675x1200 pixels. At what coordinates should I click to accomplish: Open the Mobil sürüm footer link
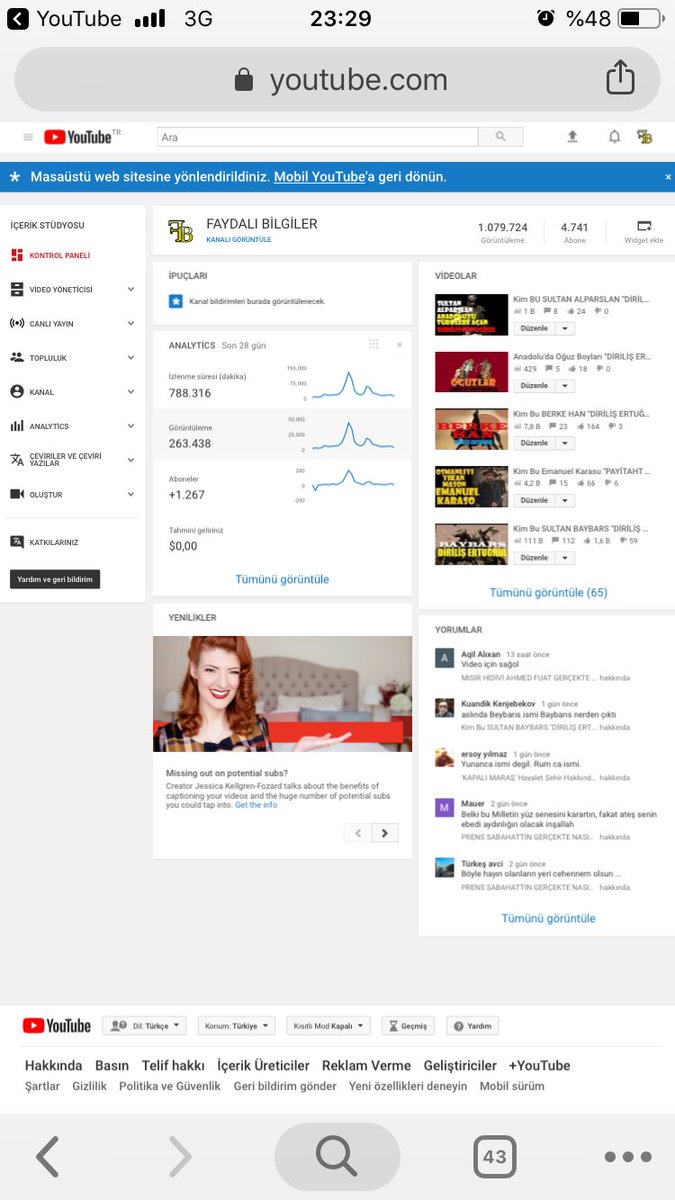512,1086
